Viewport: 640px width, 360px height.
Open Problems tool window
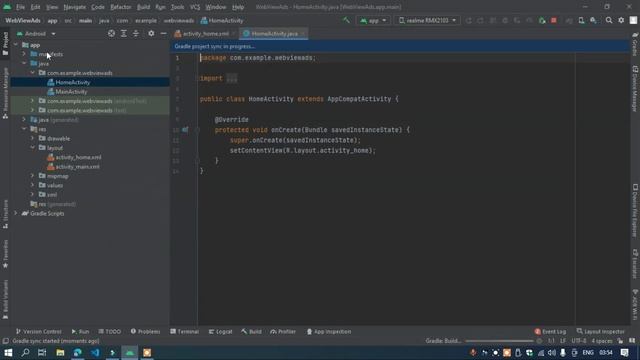[145, 331]
